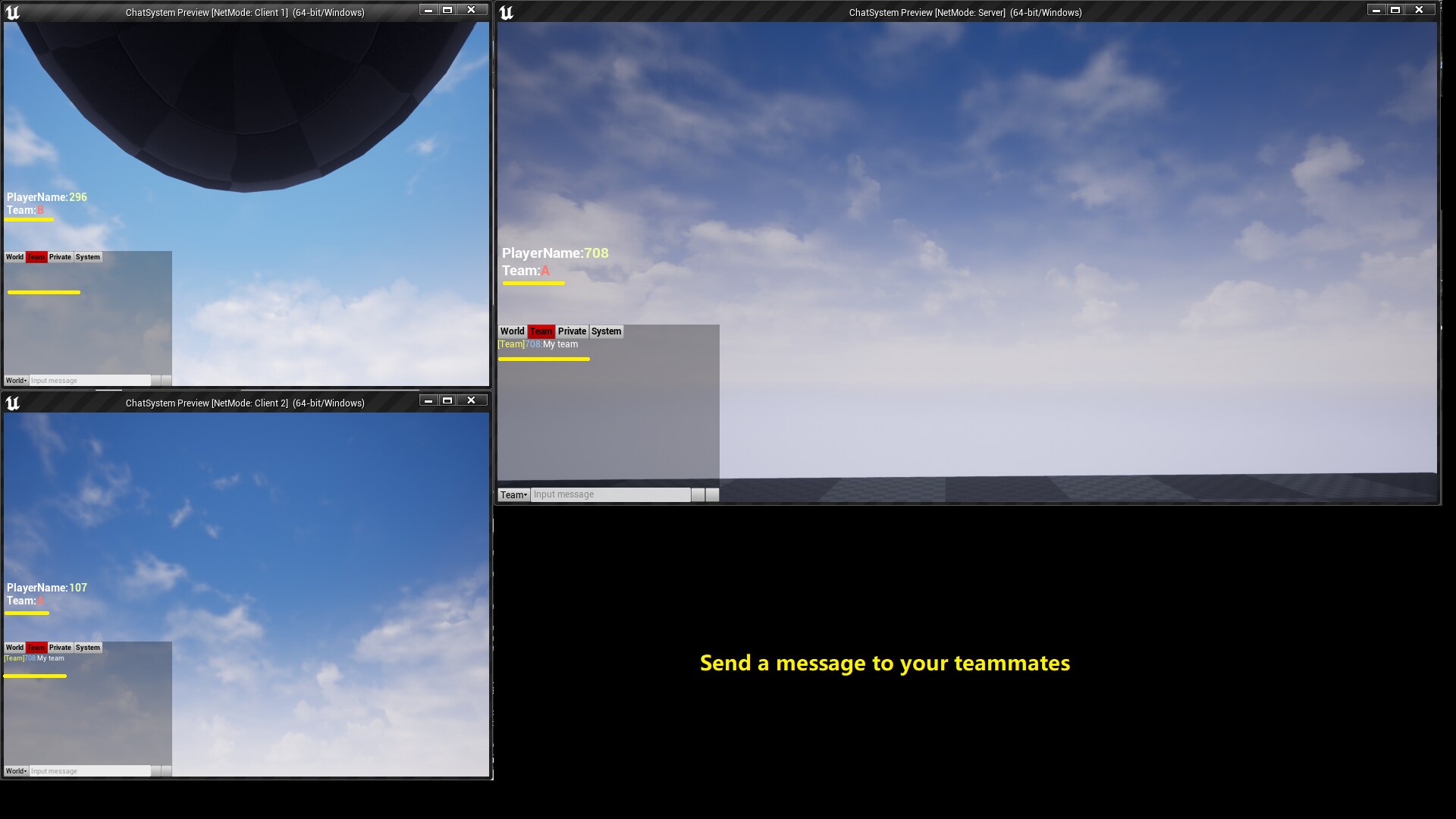Focus Client 1 Input message text box
Screen dimensions: 1456x819
pos(89,381)
